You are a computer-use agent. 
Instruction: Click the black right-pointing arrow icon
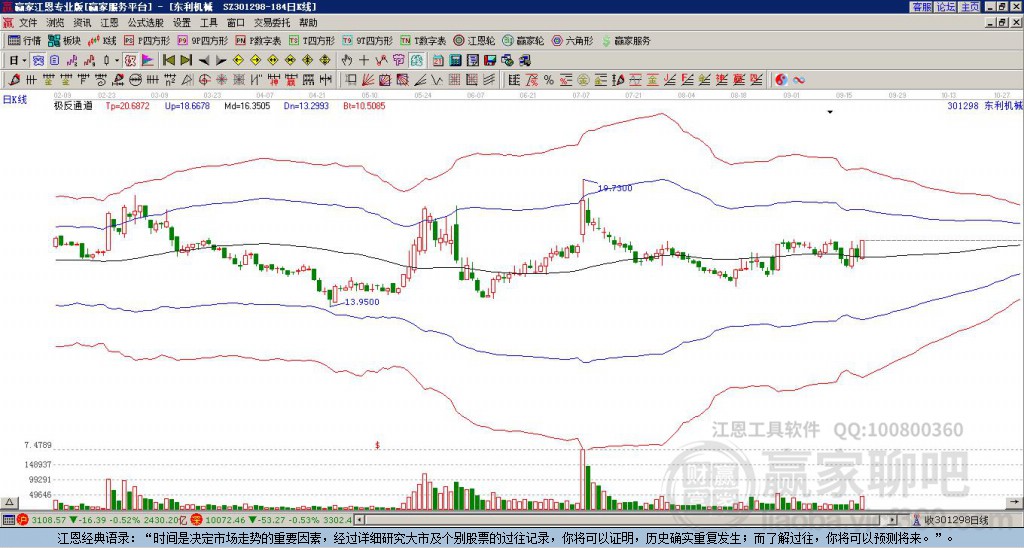(221, 61)
